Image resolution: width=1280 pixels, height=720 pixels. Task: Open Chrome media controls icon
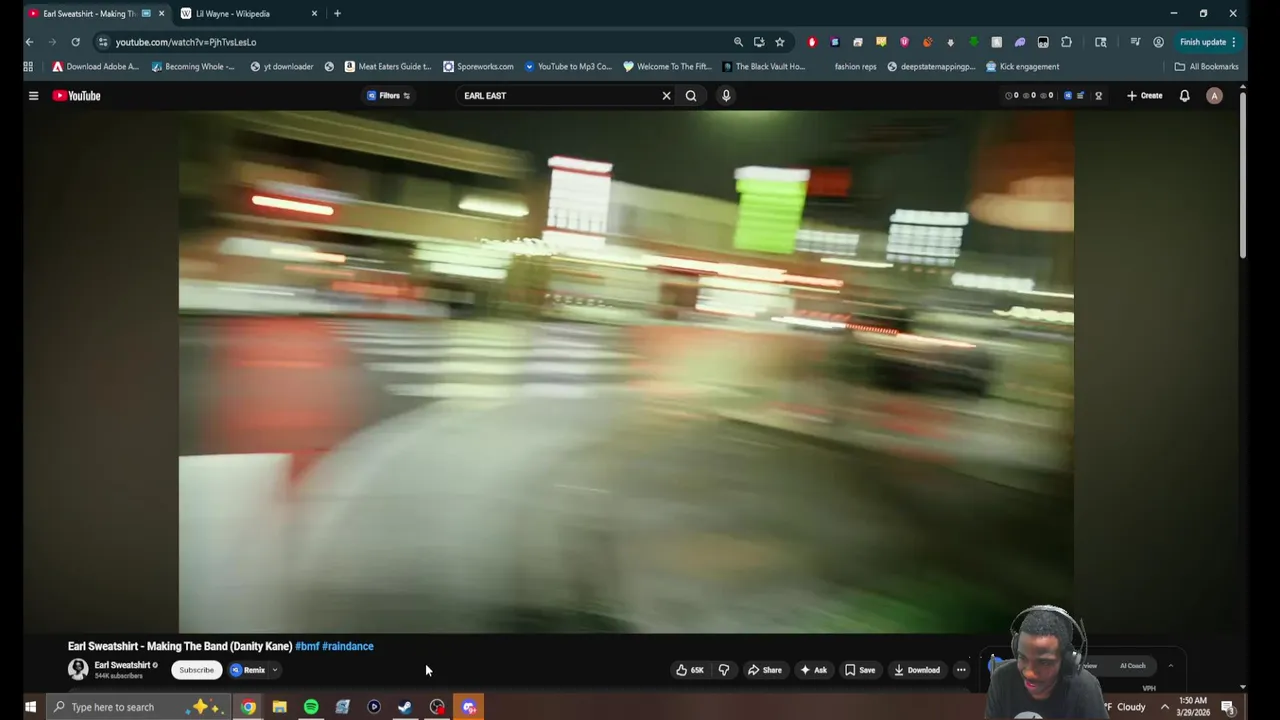tap(1135, 42)
